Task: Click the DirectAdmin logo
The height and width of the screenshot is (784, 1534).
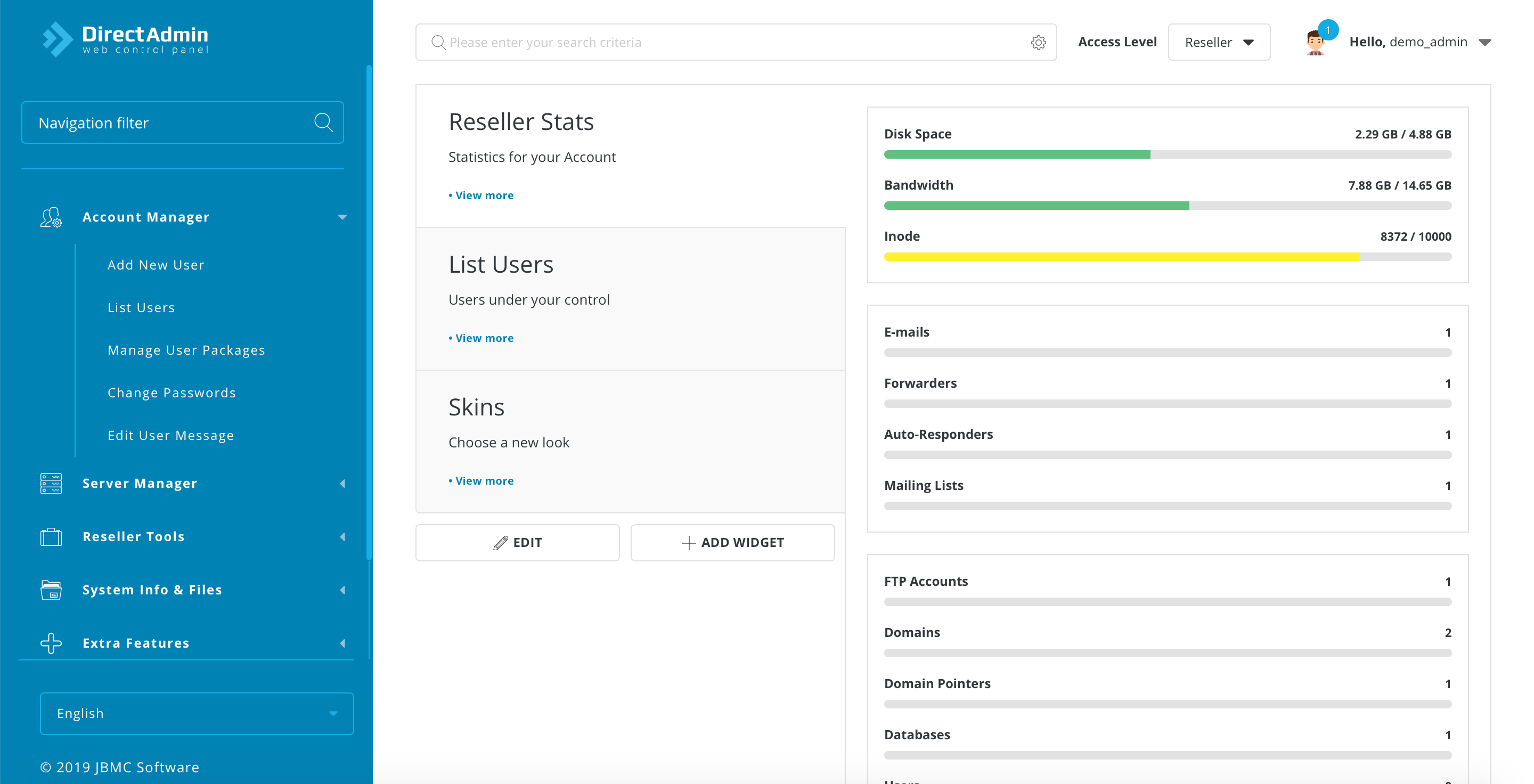Action: [126, 39]
